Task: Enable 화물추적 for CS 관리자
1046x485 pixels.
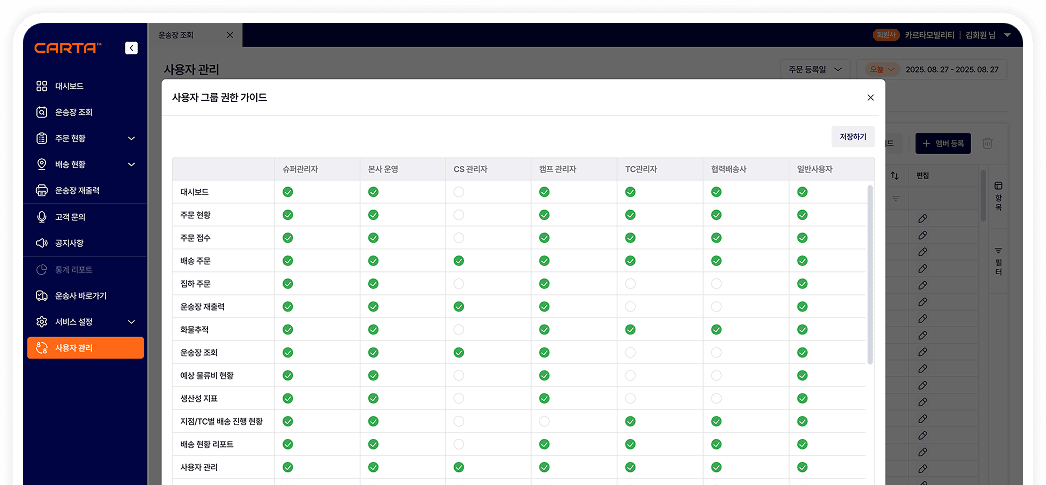Action: tap(459, 330)
